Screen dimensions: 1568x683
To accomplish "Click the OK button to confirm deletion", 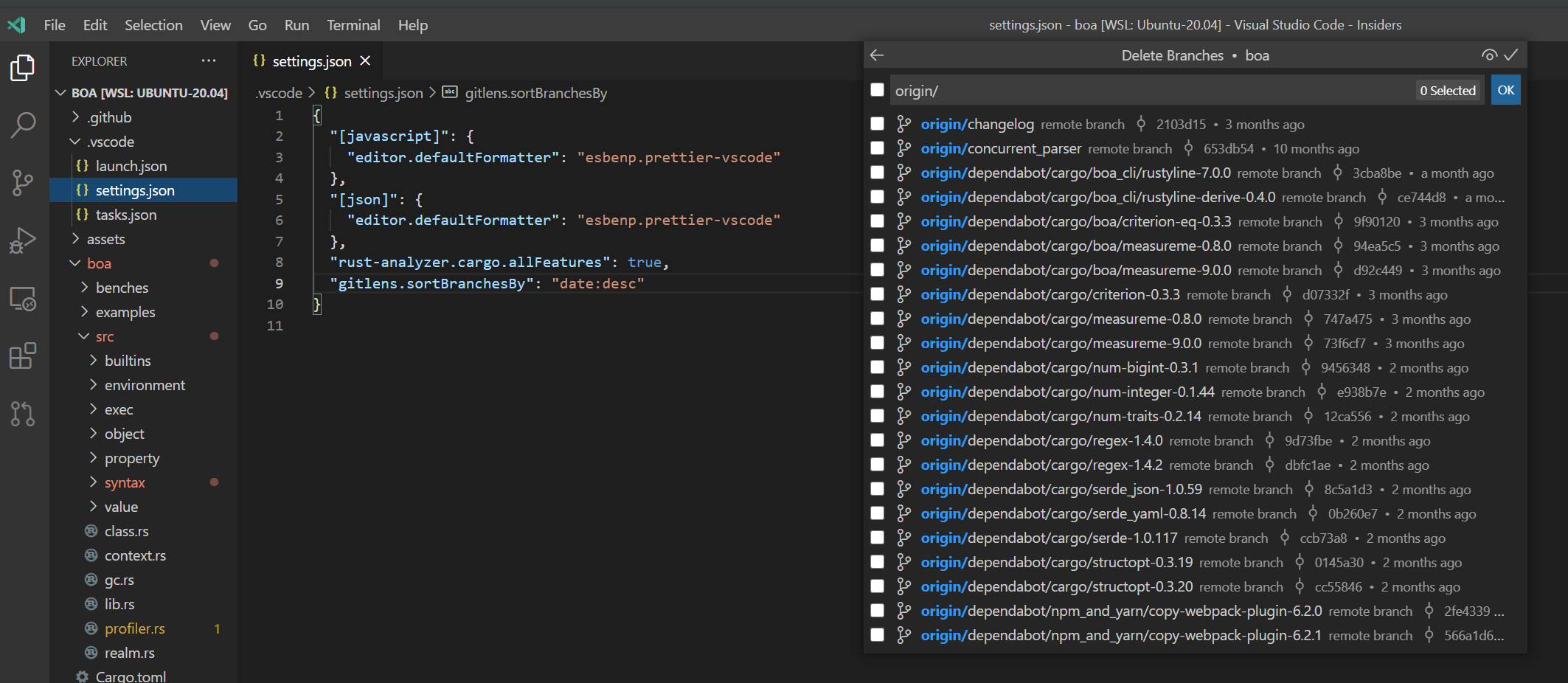I will 1505,89.
